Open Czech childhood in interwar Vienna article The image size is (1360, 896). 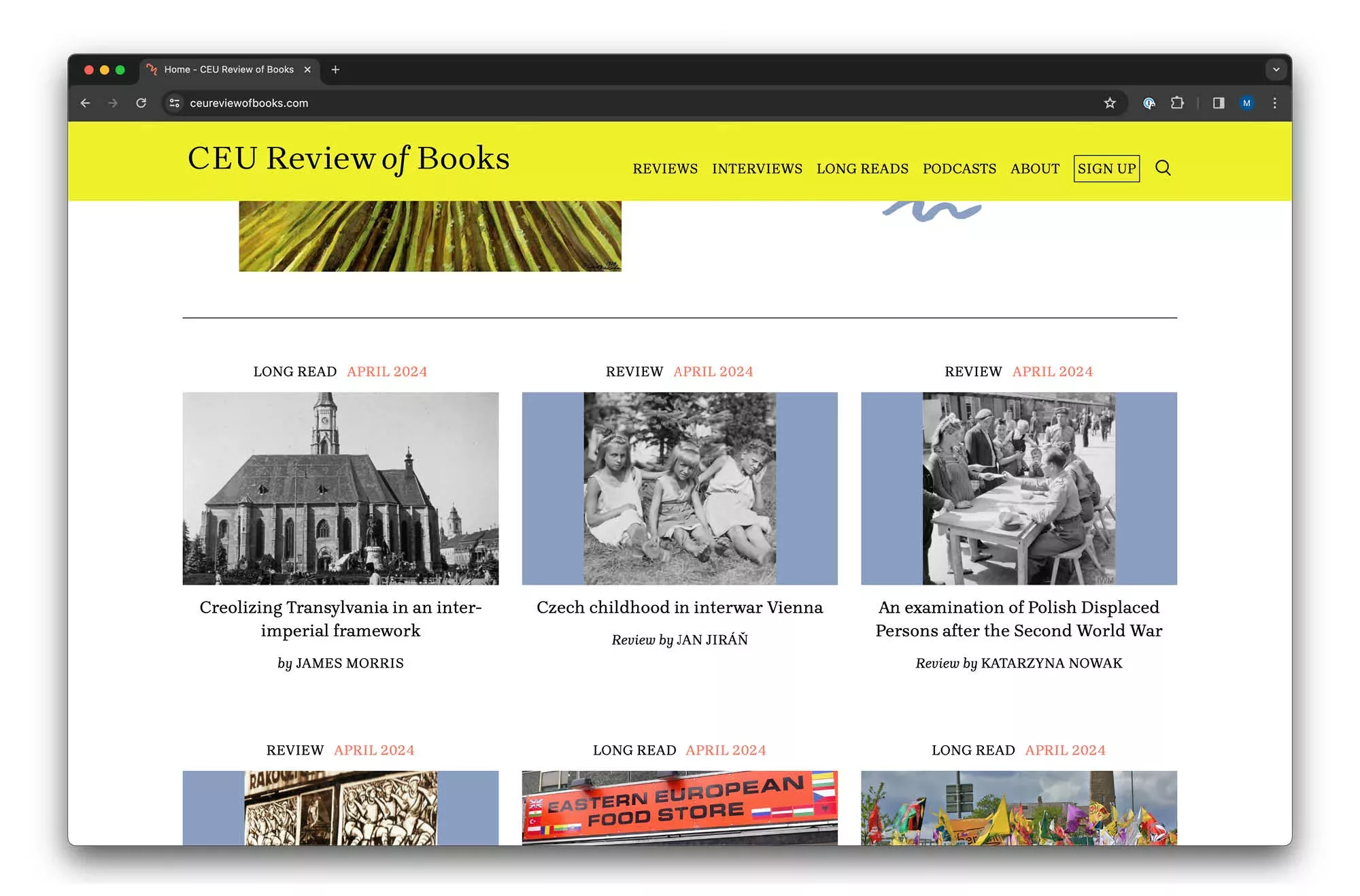679,607
